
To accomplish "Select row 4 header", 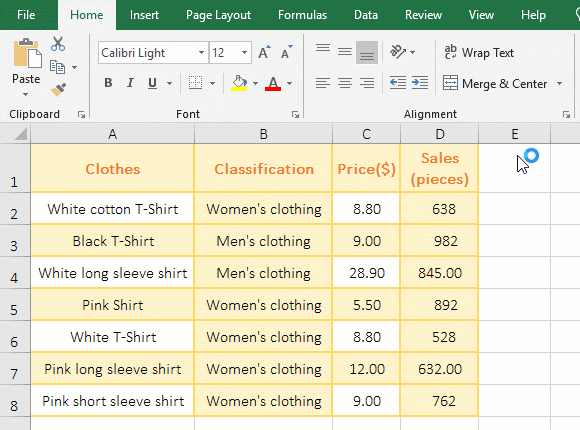I will pyautogui.click(x=14, y=273).
